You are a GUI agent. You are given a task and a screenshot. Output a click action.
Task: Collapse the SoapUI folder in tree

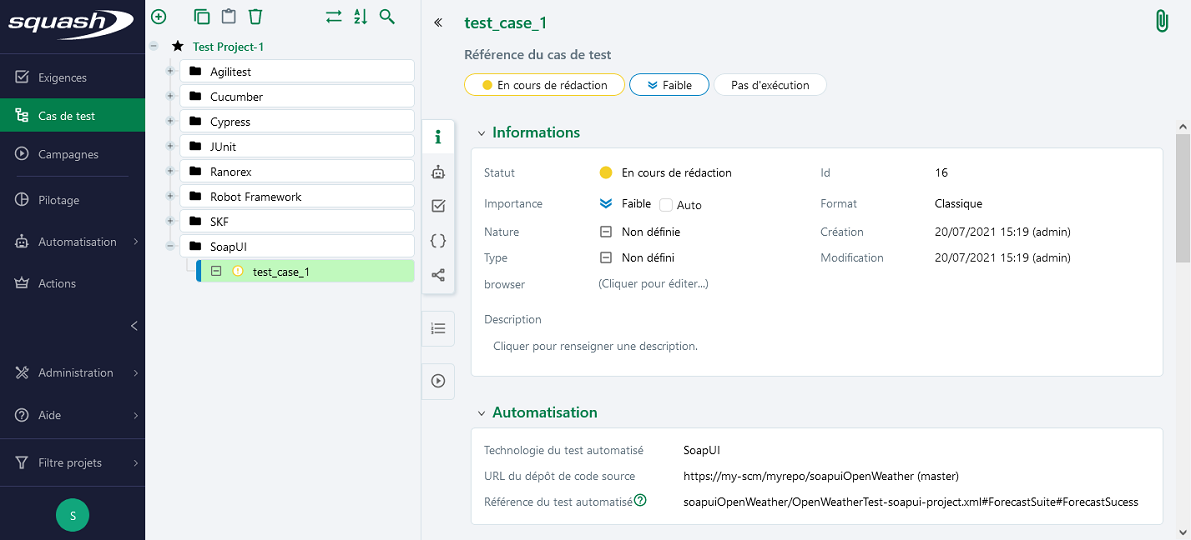click(x=170, y=246)
